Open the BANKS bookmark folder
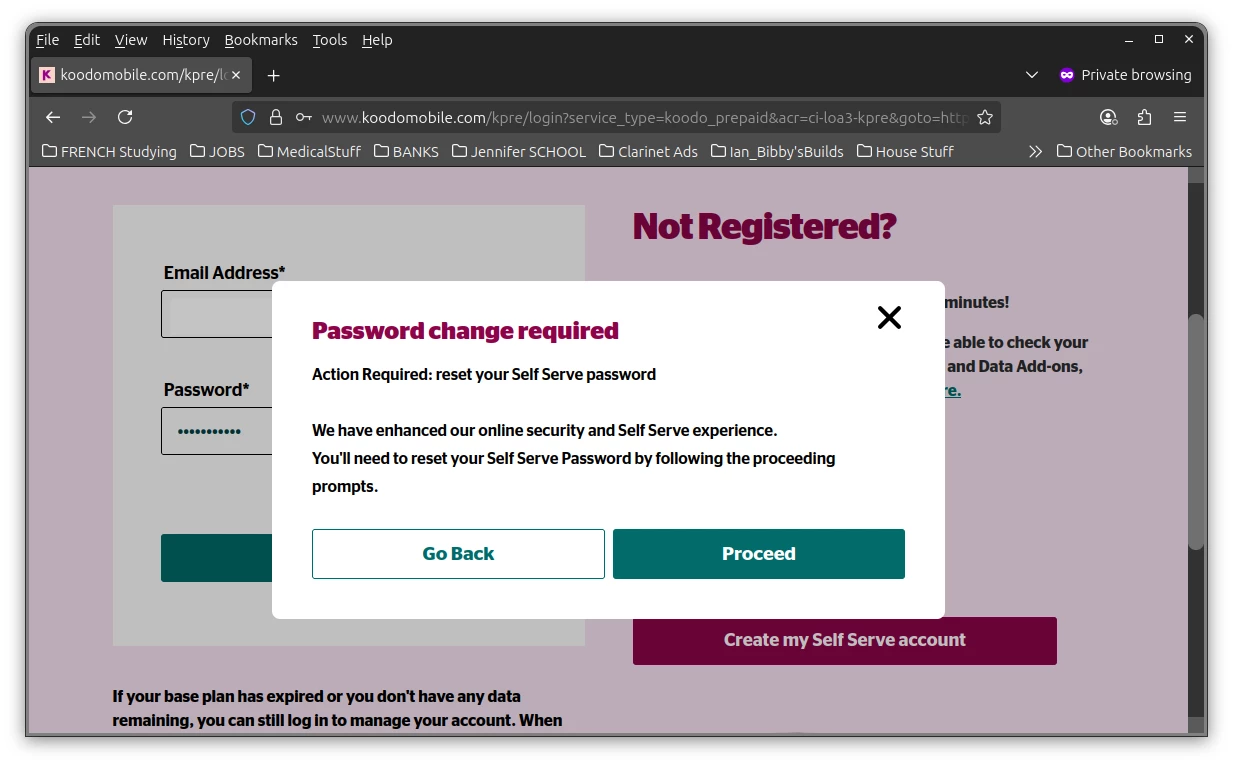 (x=406, y=152)
